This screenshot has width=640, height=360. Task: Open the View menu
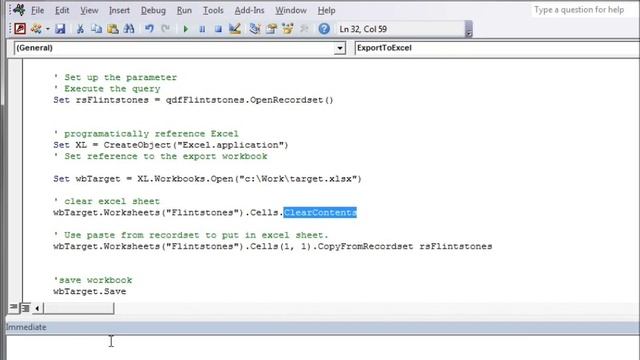click(x=89, y=10)
